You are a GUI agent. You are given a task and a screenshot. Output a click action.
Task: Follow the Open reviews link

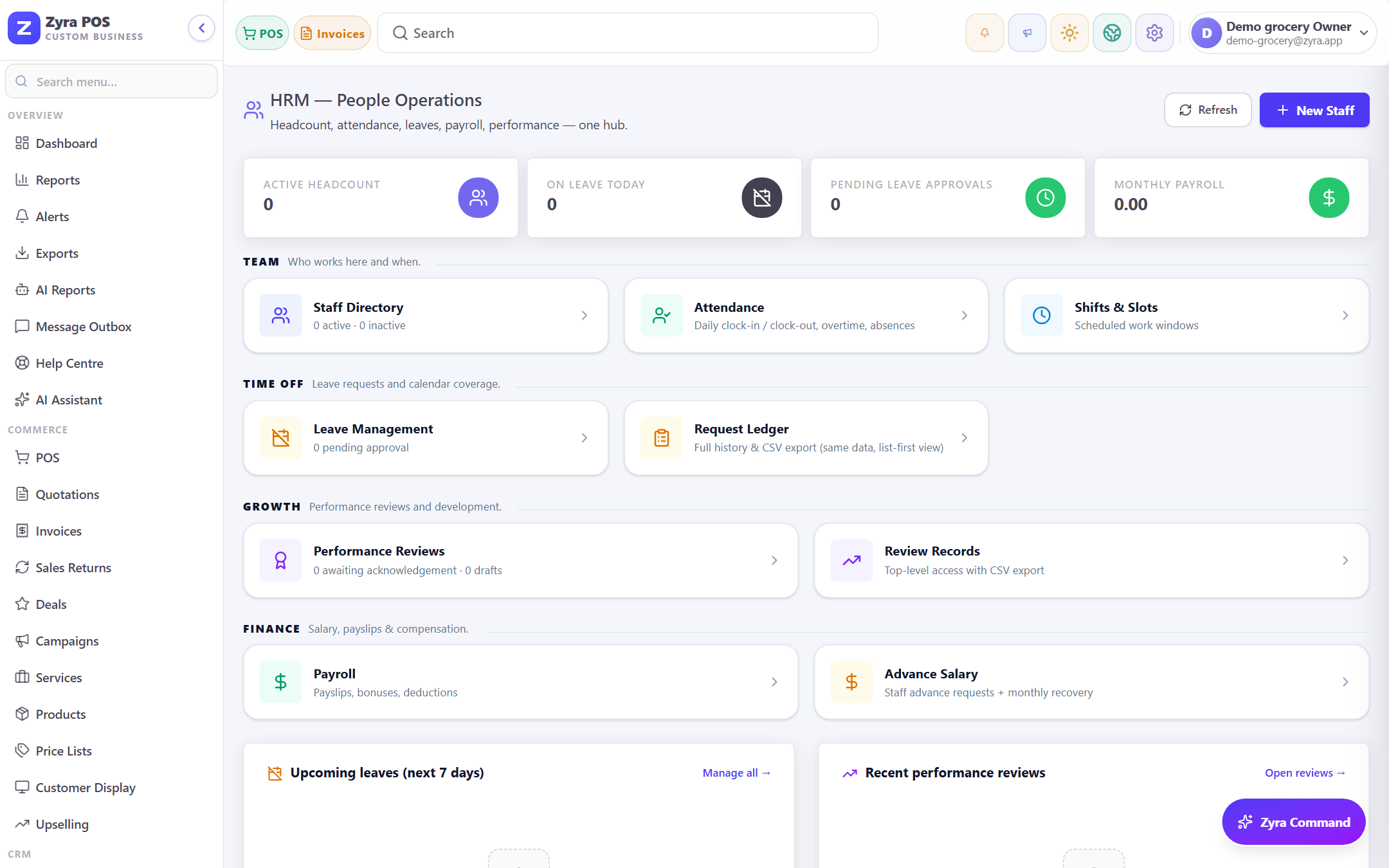[x=1305, y=773]
